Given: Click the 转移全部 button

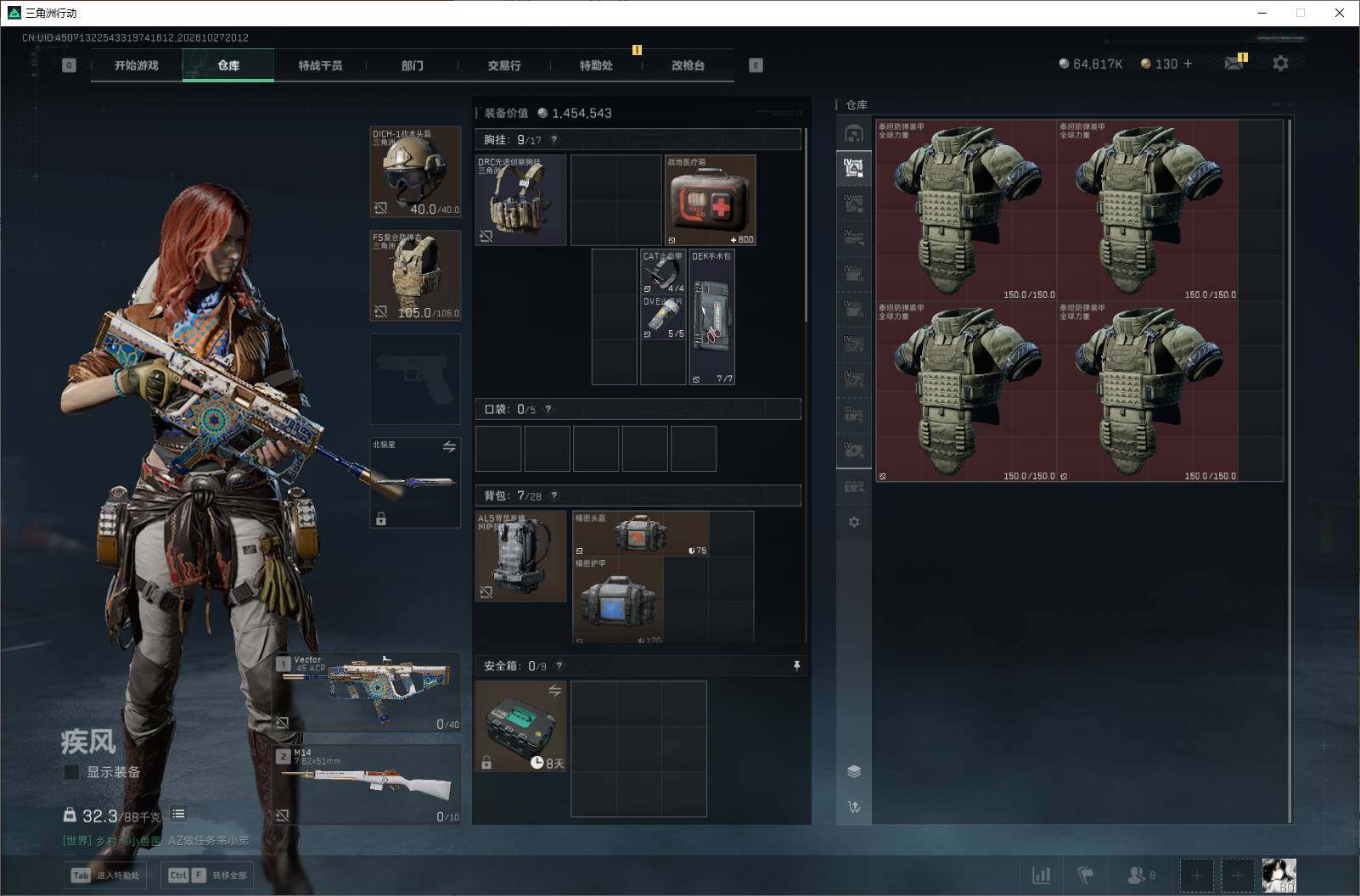Looking at the screenshot, I should pyautogui.click(x=208, y=876).
